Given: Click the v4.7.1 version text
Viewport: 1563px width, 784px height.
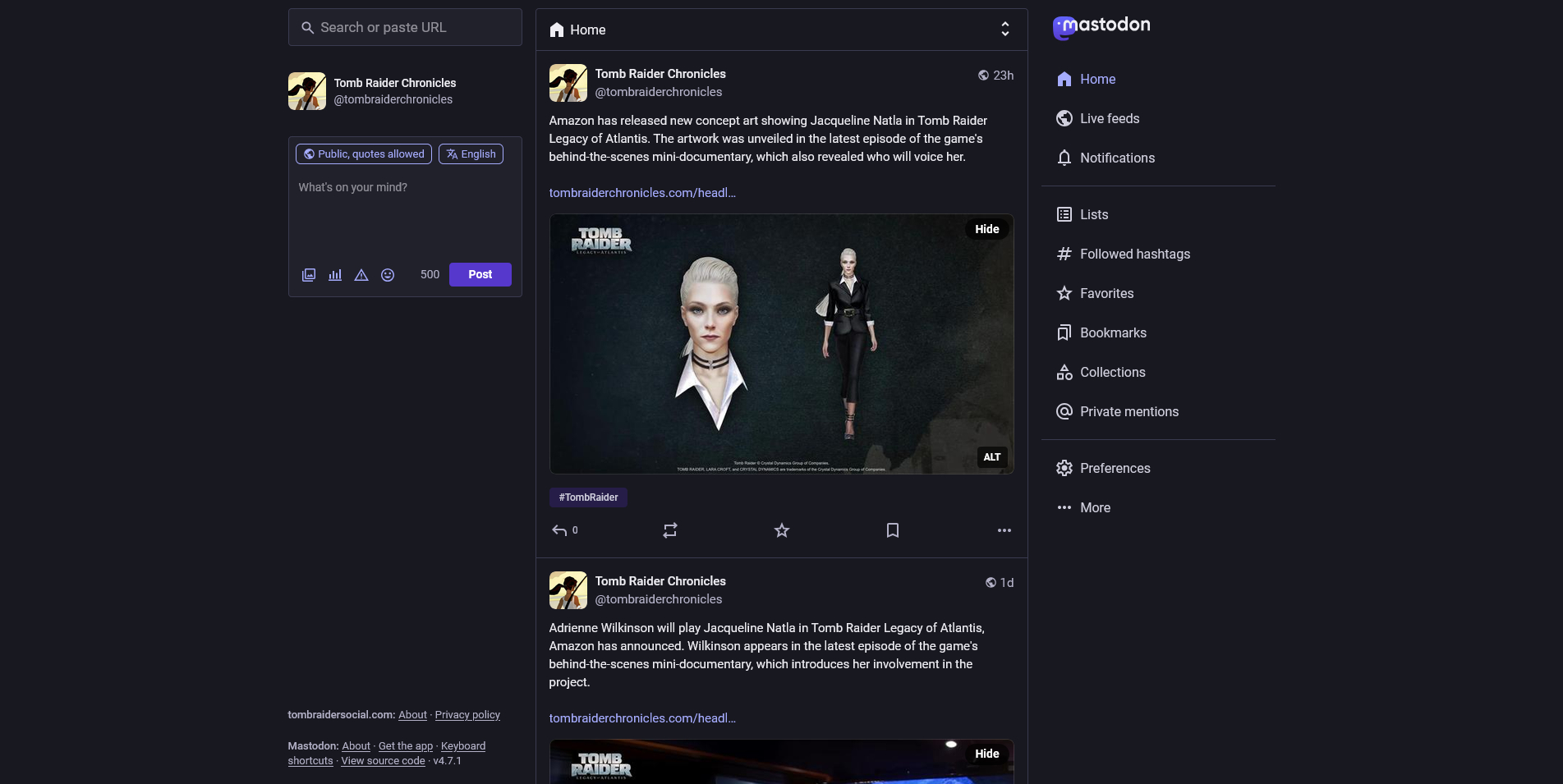Looking at the screenshot, I should [448, 761].
